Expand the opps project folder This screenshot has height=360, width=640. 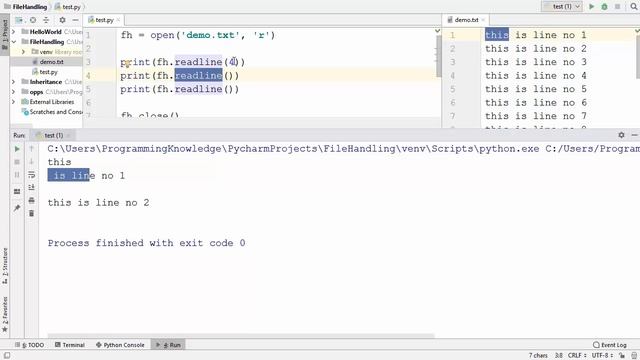(x=13, y=92)
